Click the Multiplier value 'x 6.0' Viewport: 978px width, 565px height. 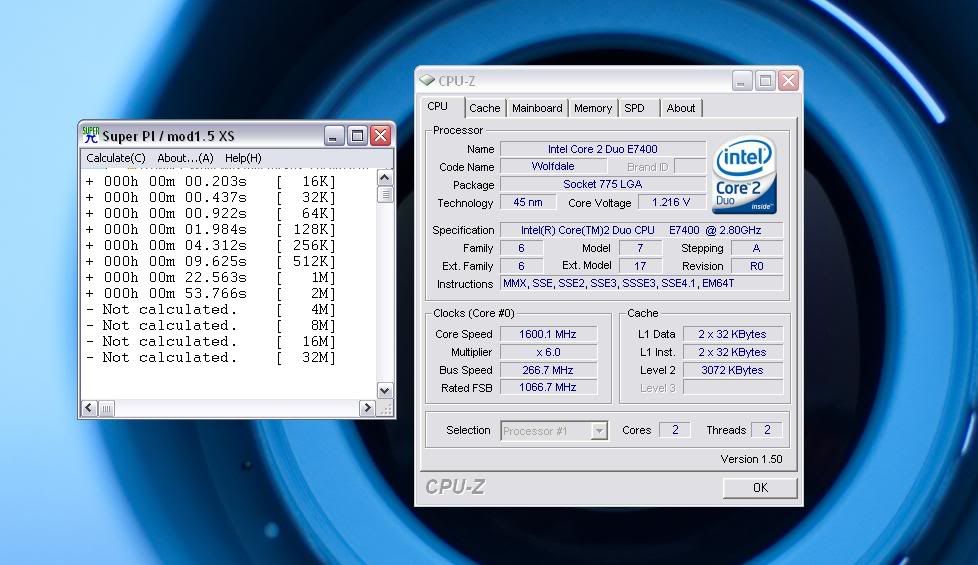548,352
